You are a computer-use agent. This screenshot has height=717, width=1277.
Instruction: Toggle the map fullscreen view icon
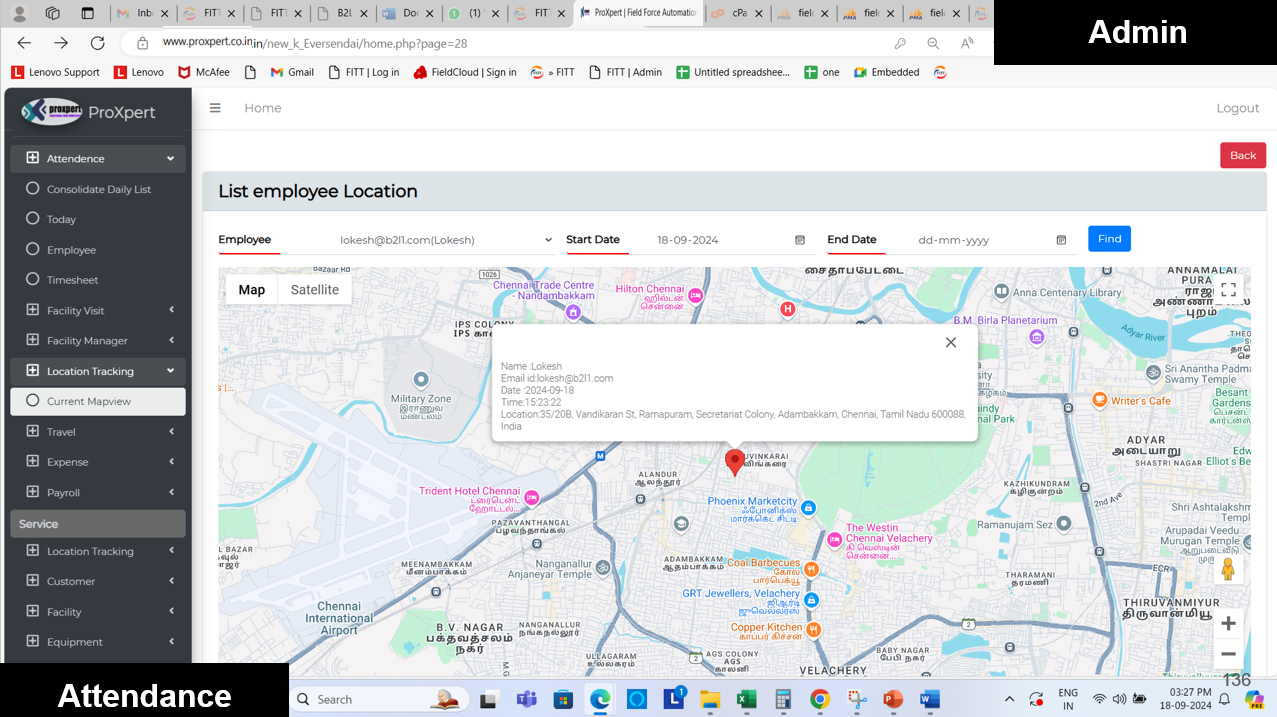(x=1228, y=290)
